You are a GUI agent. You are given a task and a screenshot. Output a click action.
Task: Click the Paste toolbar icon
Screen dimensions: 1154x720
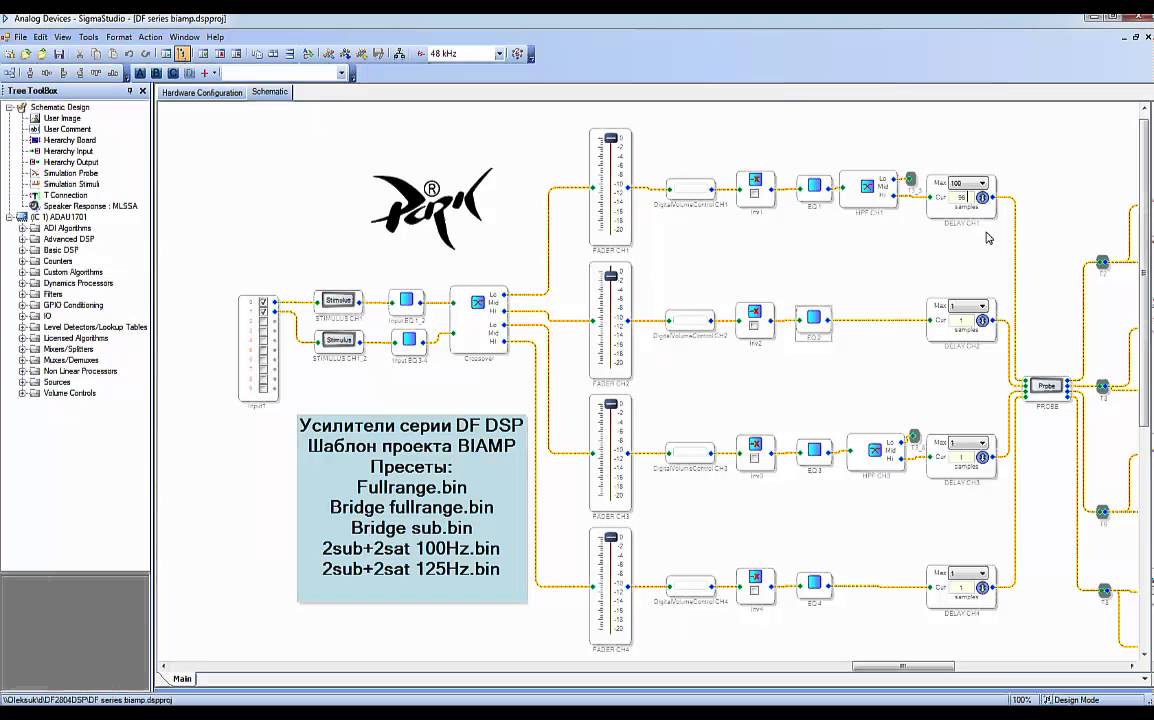coord(113,54)
